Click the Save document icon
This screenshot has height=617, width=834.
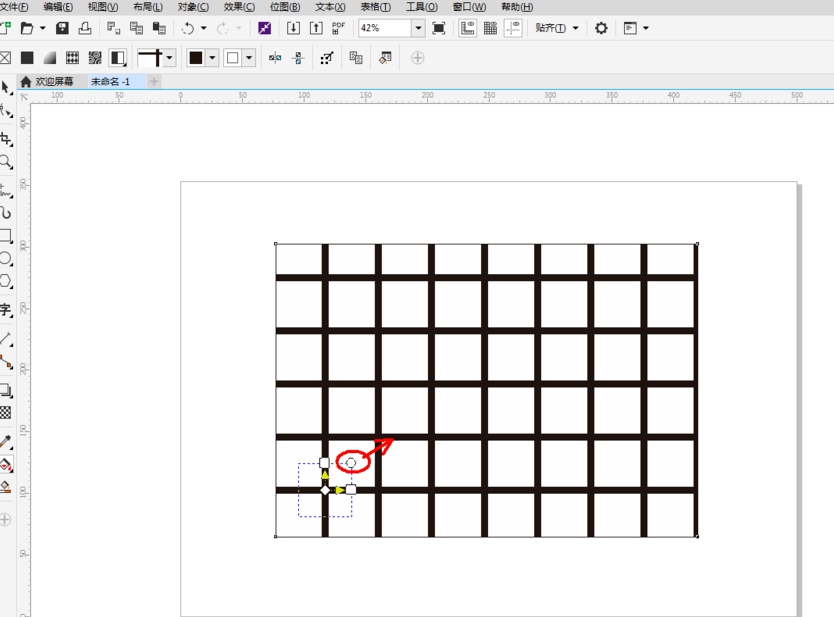pyautogui.click(x=62, y=28)
